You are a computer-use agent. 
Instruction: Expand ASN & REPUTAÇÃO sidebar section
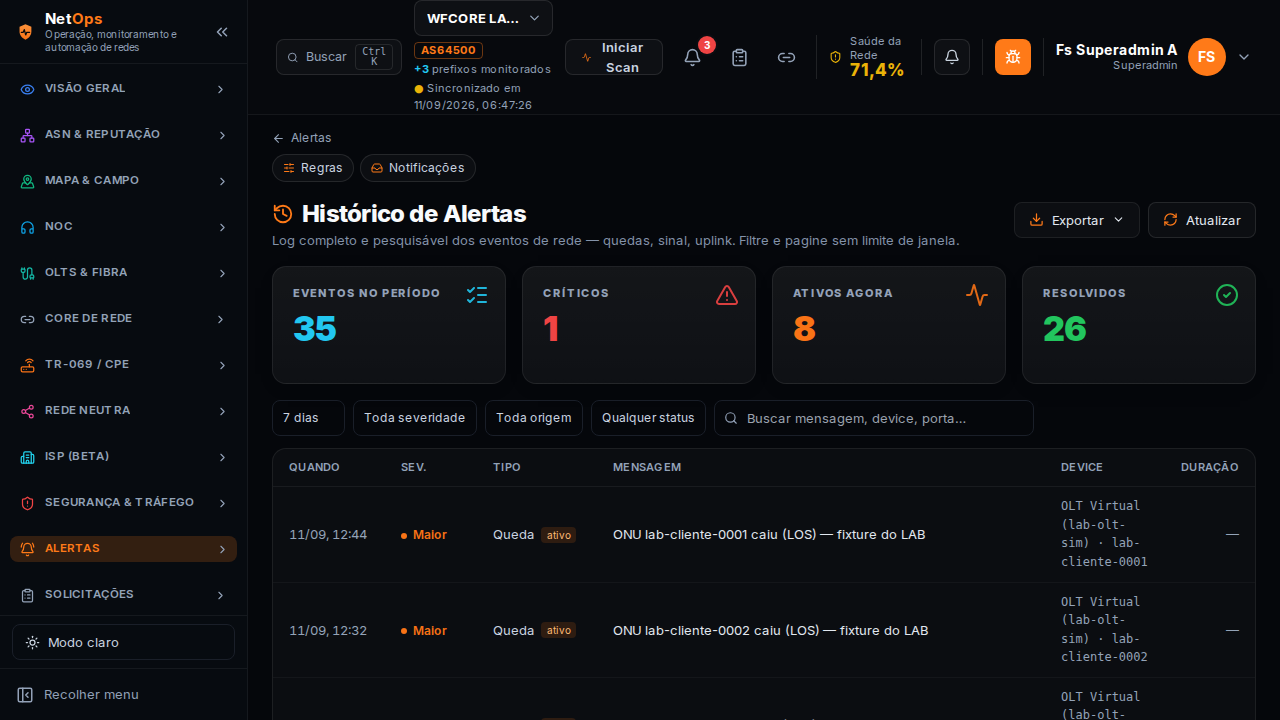coord(123,135)
